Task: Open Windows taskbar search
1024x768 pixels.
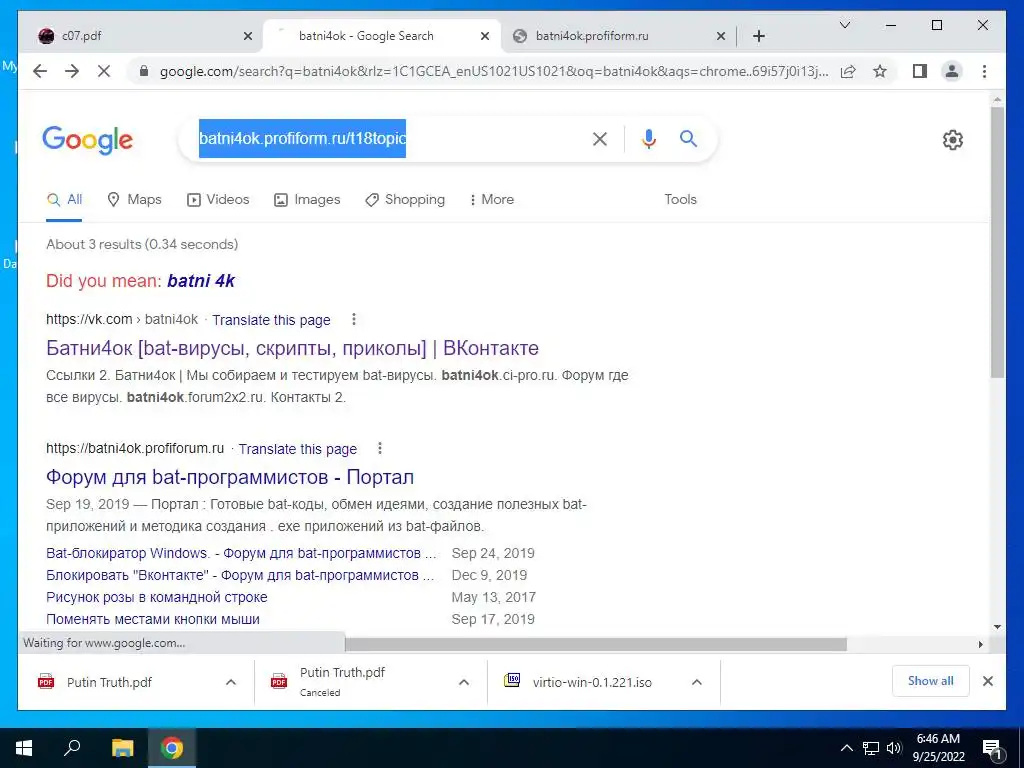Action: 72,748
